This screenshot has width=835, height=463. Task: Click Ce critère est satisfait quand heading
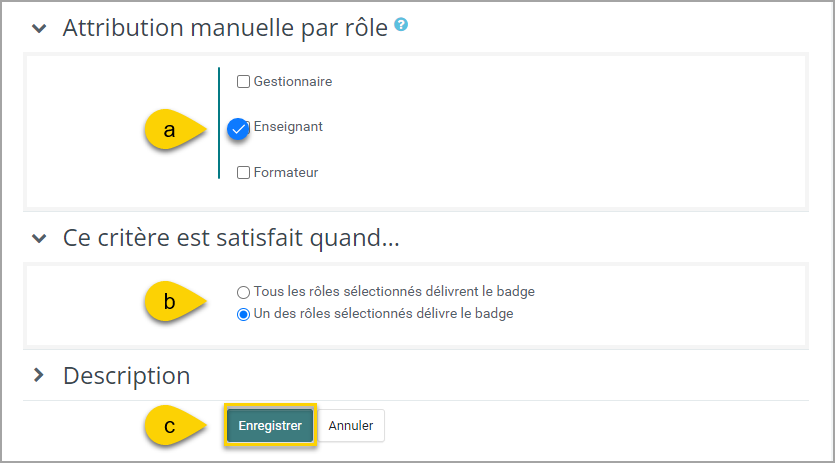[x=231, y=238]
